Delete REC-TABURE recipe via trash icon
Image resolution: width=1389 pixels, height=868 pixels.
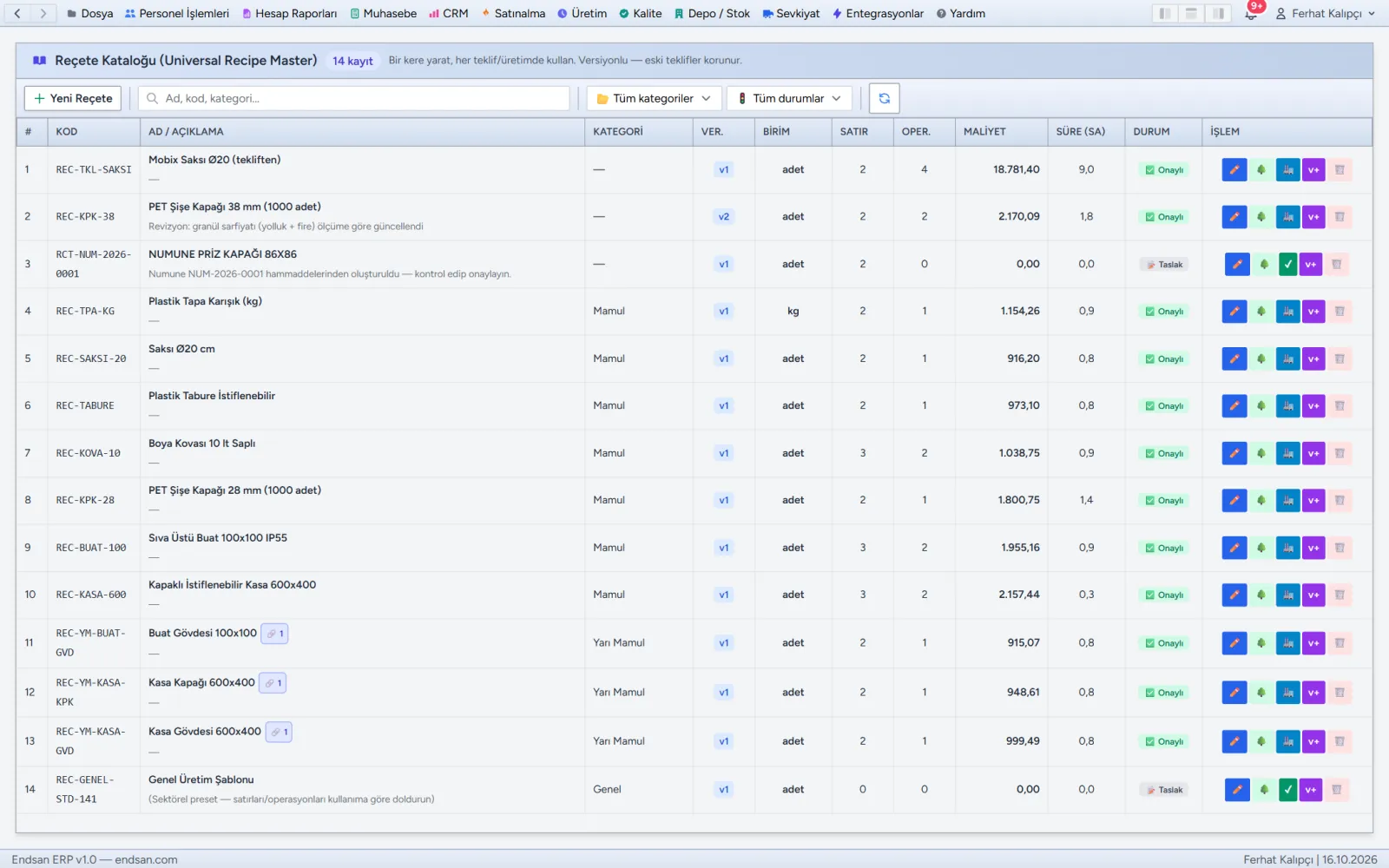pos(1340,406)
